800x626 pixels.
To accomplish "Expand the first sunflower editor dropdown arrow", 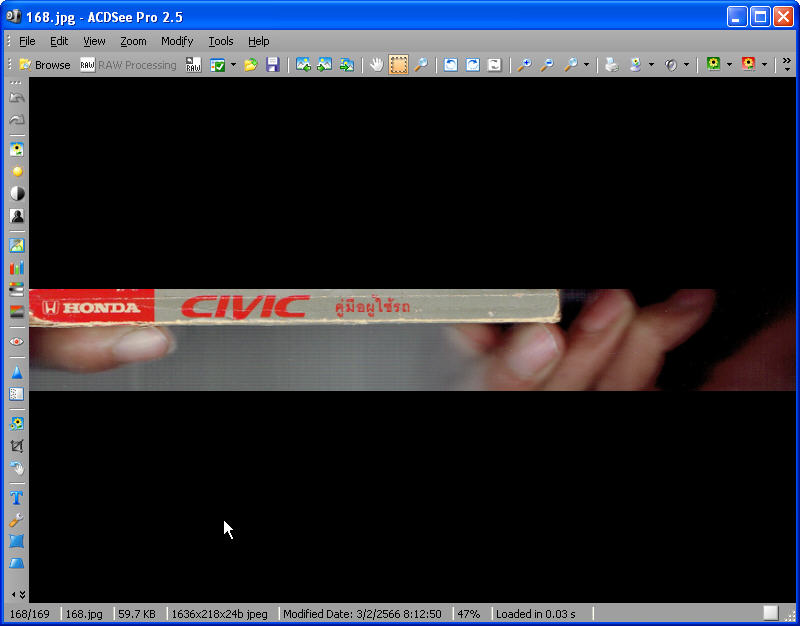I will pos(729,65).
